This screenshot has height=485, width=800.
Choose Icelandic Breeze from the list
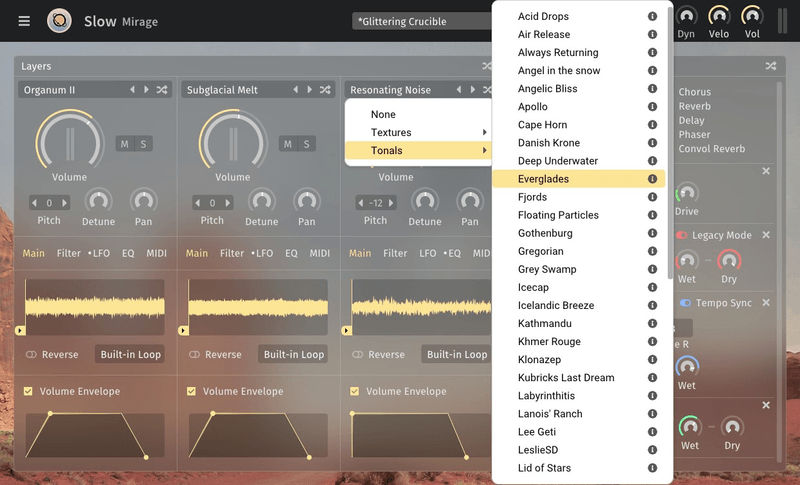pyautogui.click(x=556, y=305)
